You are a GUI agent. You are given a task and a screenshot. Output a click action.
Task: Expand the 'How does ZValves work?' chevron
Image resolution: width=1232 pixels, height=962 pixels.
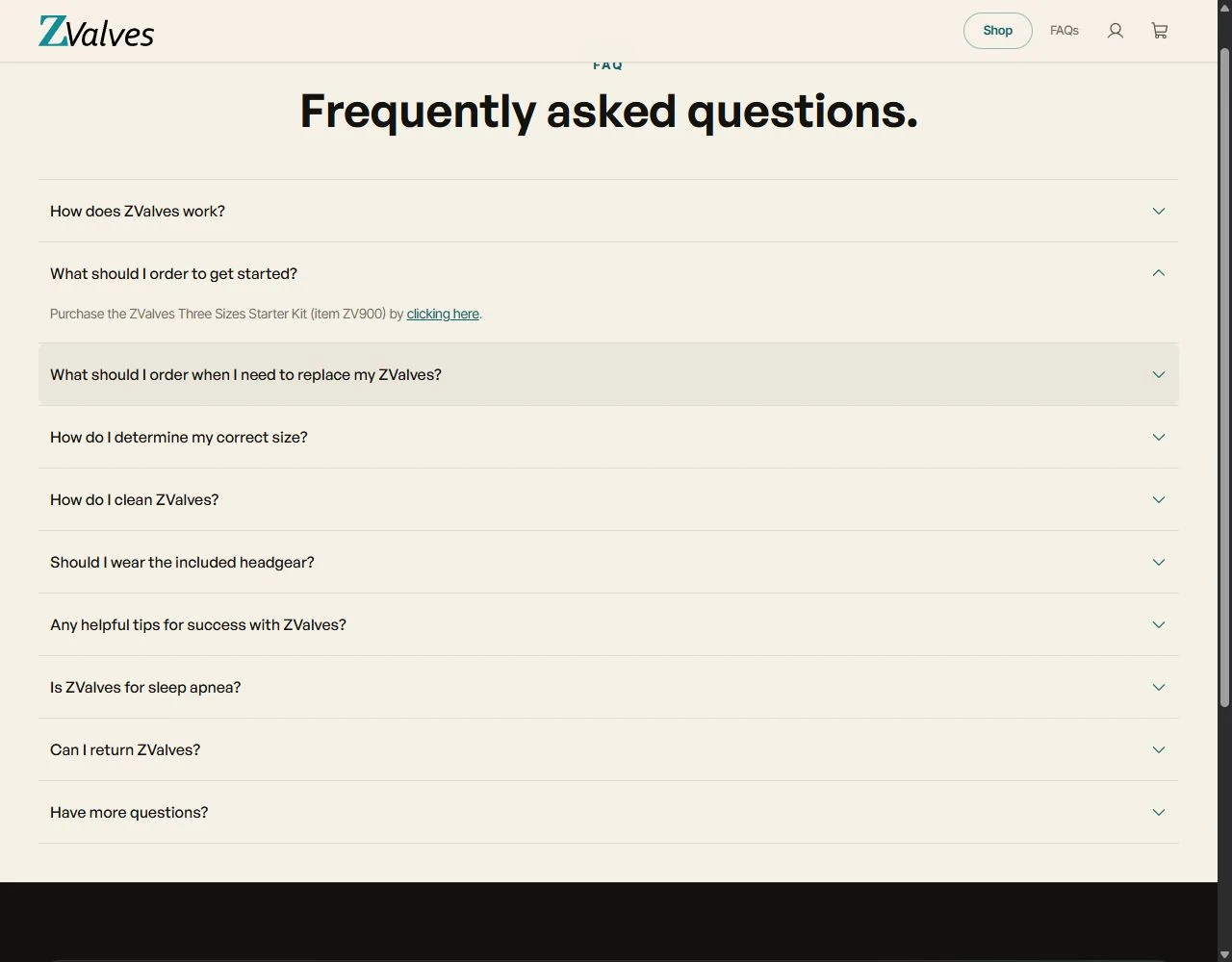pyautogui.click(x=1159, y=211)
